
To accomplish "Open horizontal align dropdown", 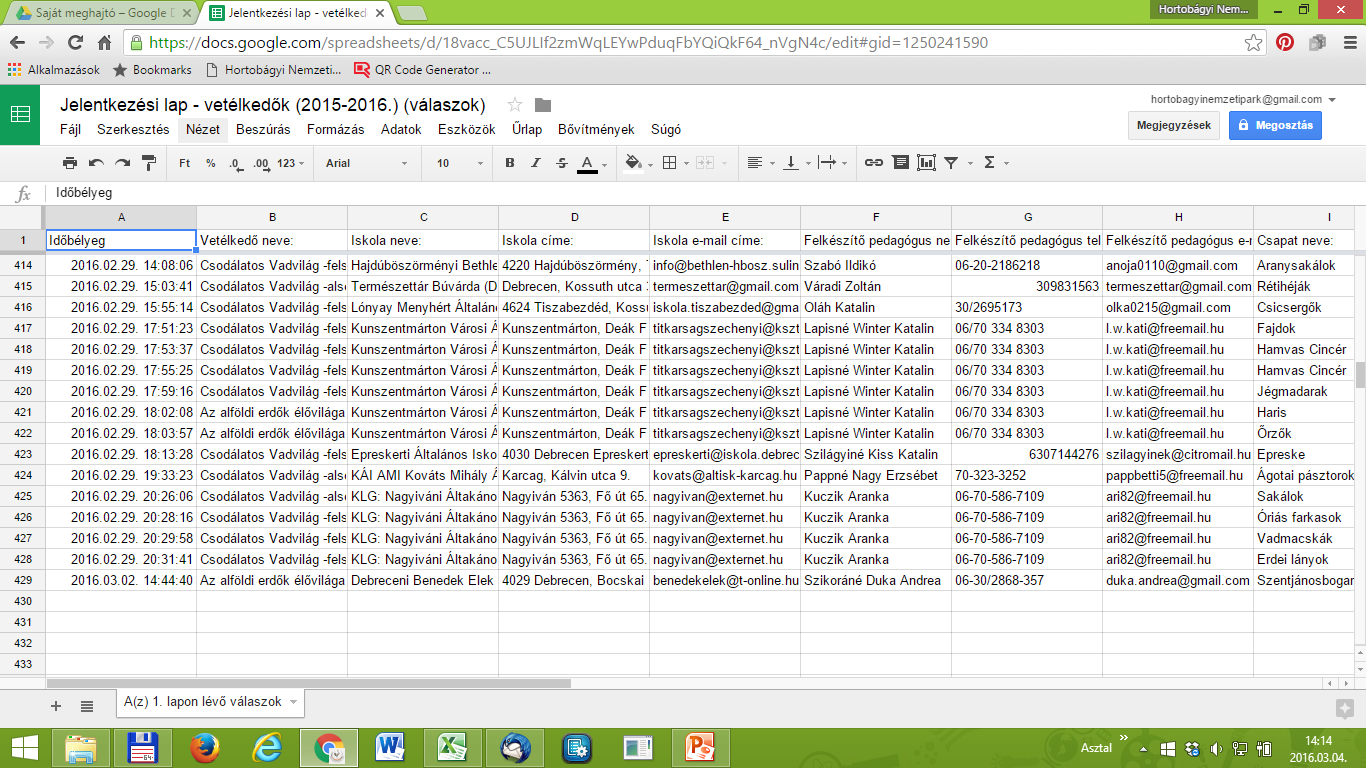I will [x=759, y=163].
